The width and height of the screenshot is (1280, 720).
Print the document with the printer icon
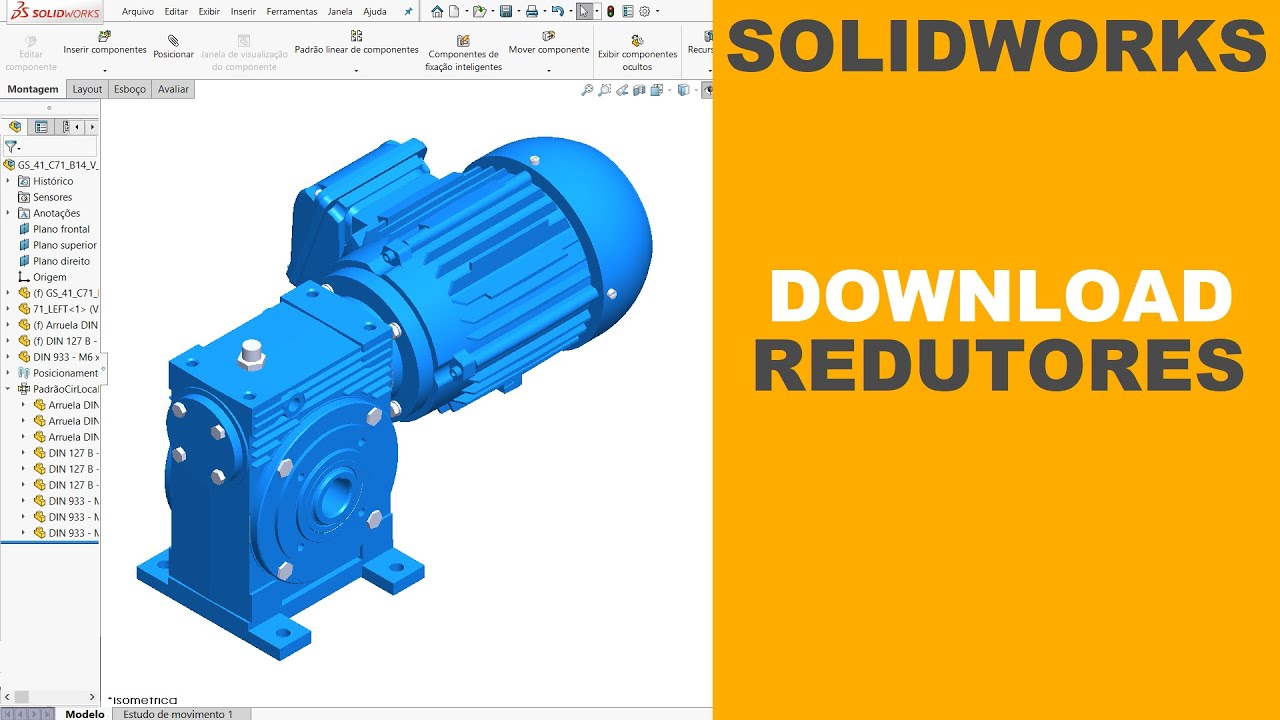(x=532, y=11)
